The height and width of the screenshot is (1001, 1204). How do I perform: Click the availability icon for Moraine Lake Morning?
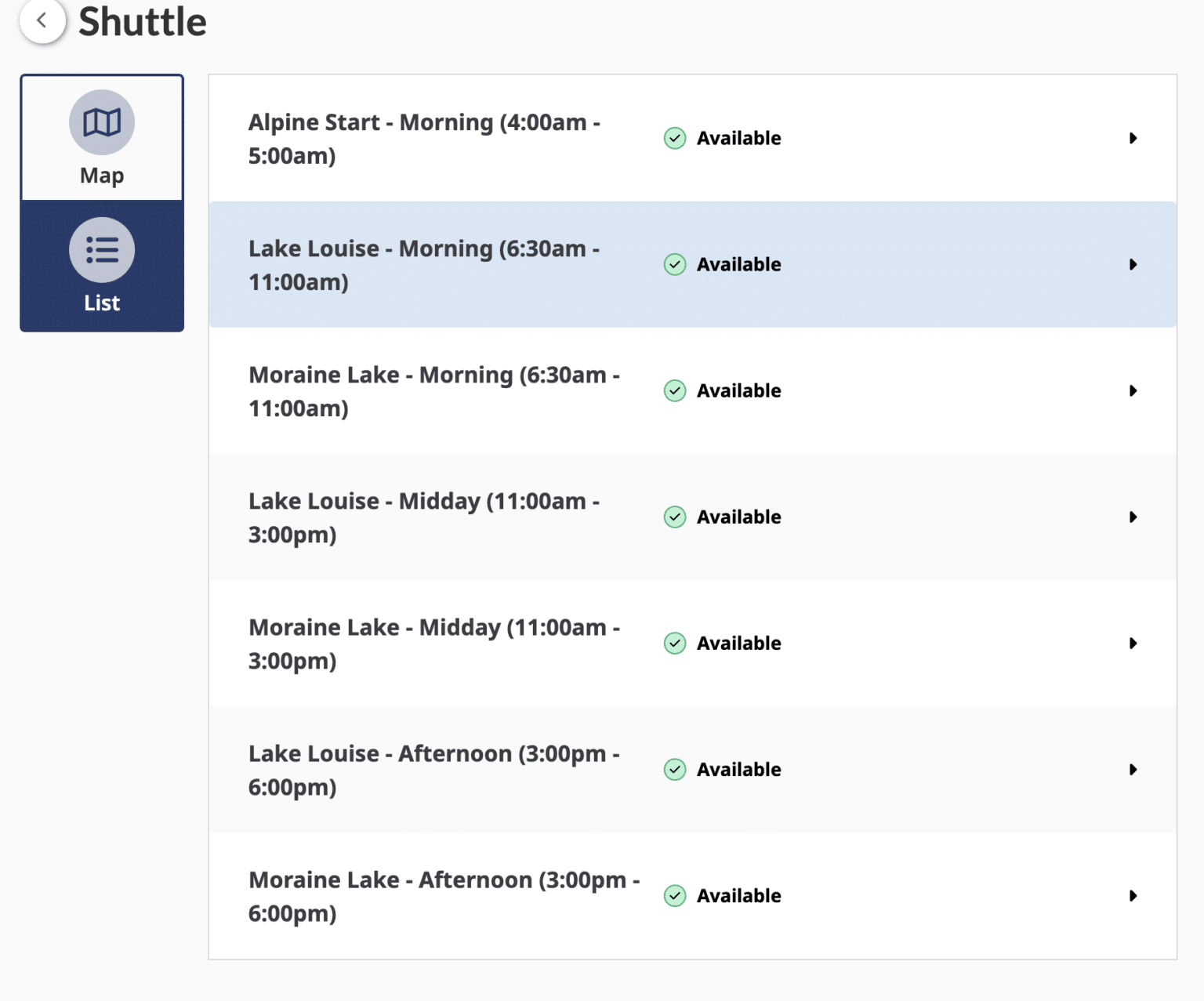[674, 390]
